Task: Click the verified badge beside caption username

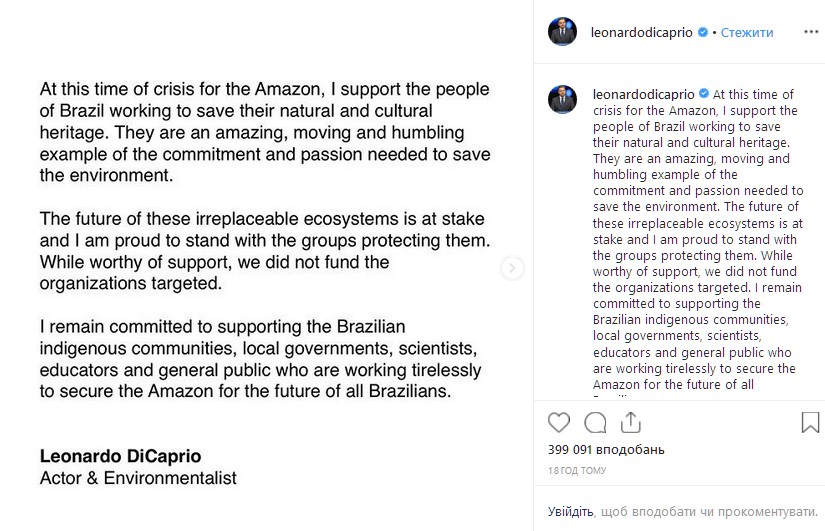Action: (x=703, y=93)
